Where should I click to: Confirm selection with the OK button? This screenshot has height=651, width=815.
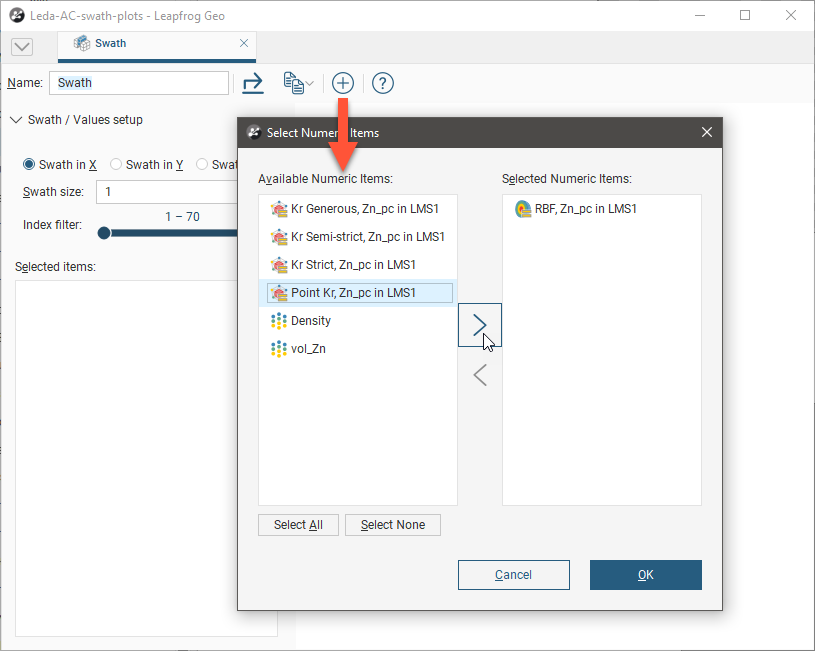point(646,575)
